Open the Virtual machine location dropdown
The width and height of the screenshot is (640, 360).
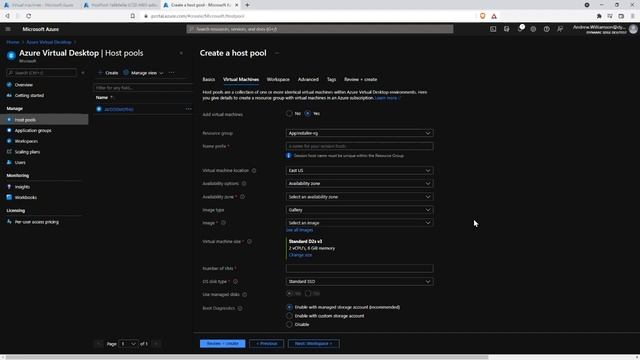pyautogui.click(x=359, y=171)
